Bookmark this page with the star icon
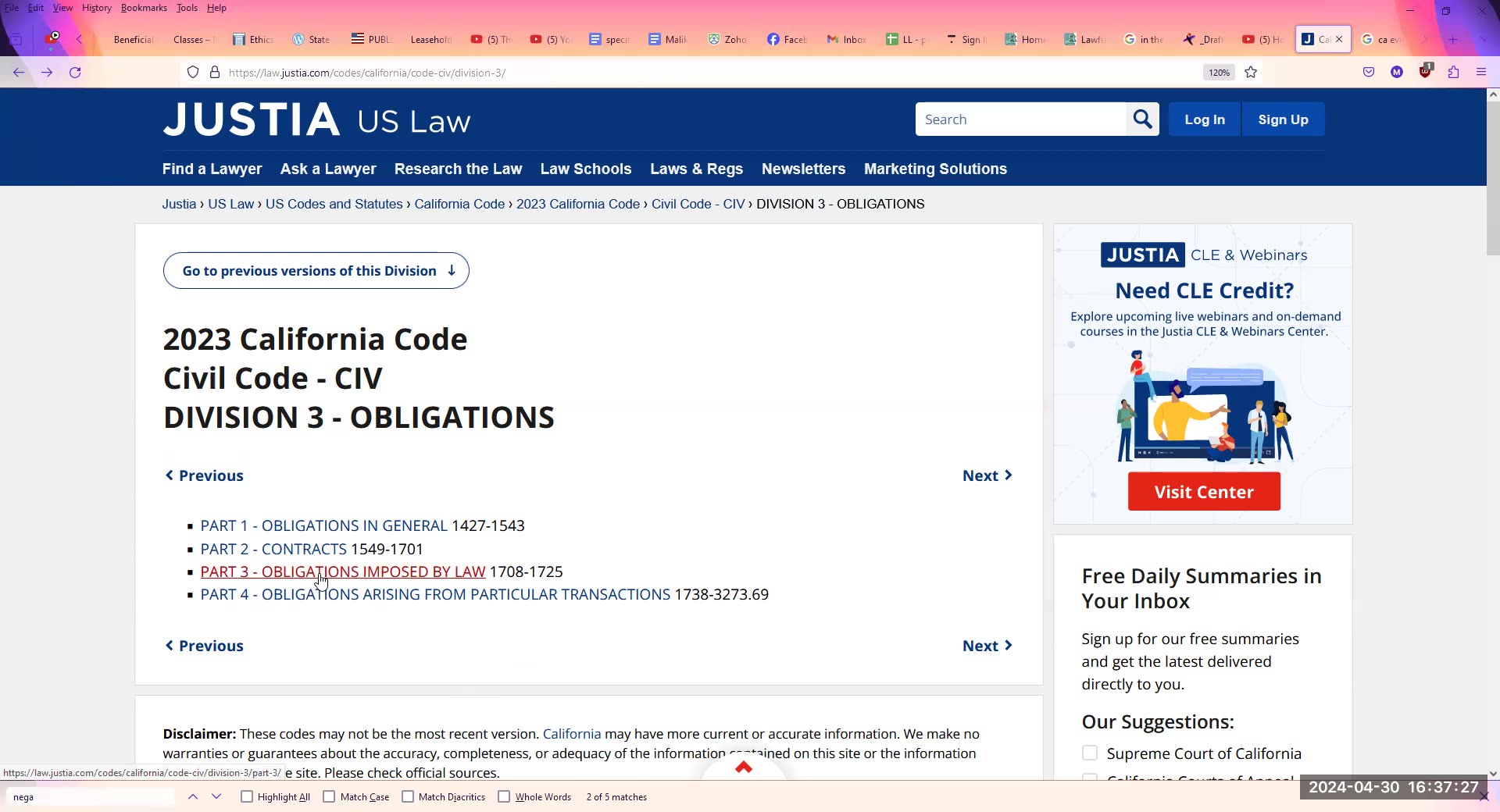 tap(1251, 73)
